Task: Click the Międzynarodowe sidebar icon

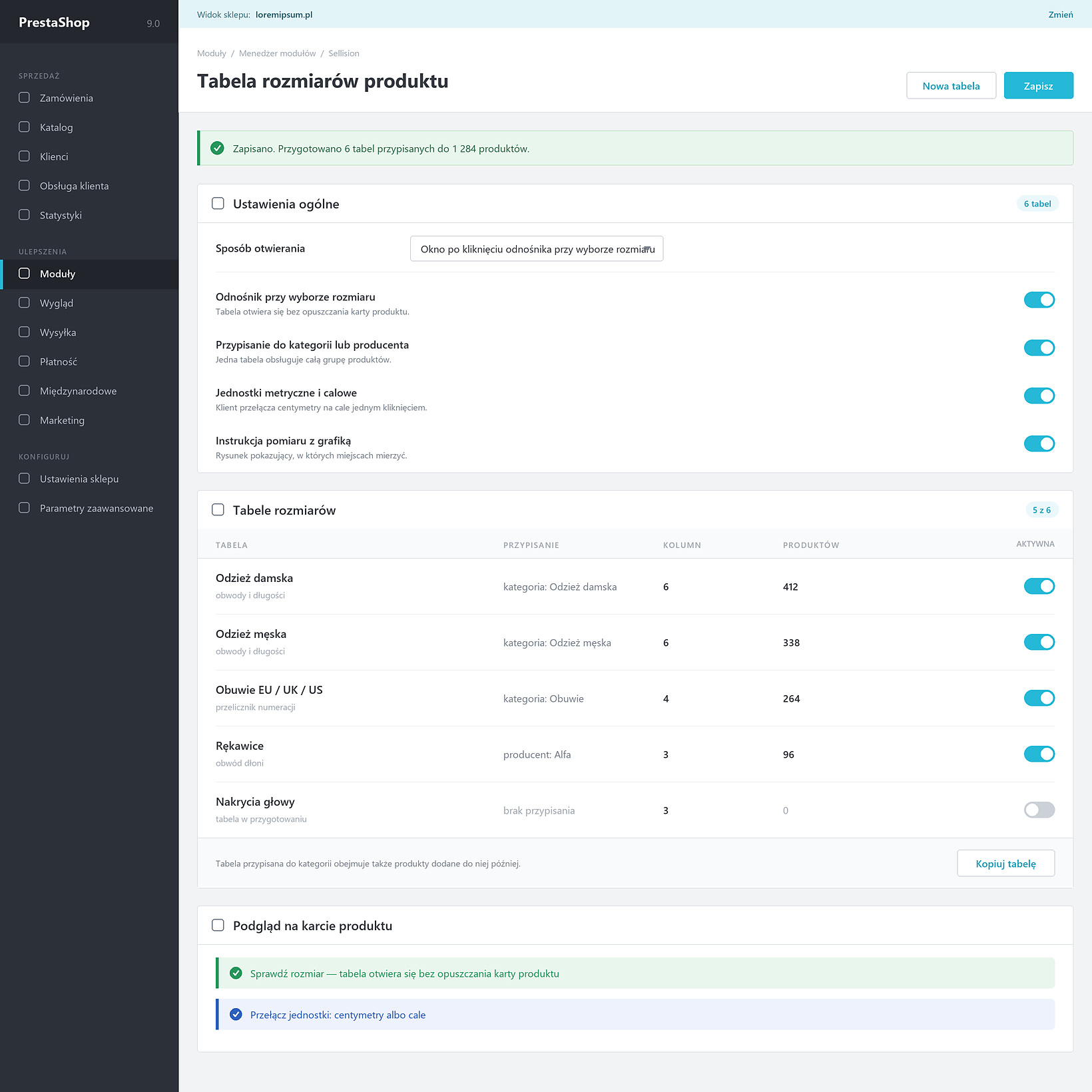Action: pos(24,391)
